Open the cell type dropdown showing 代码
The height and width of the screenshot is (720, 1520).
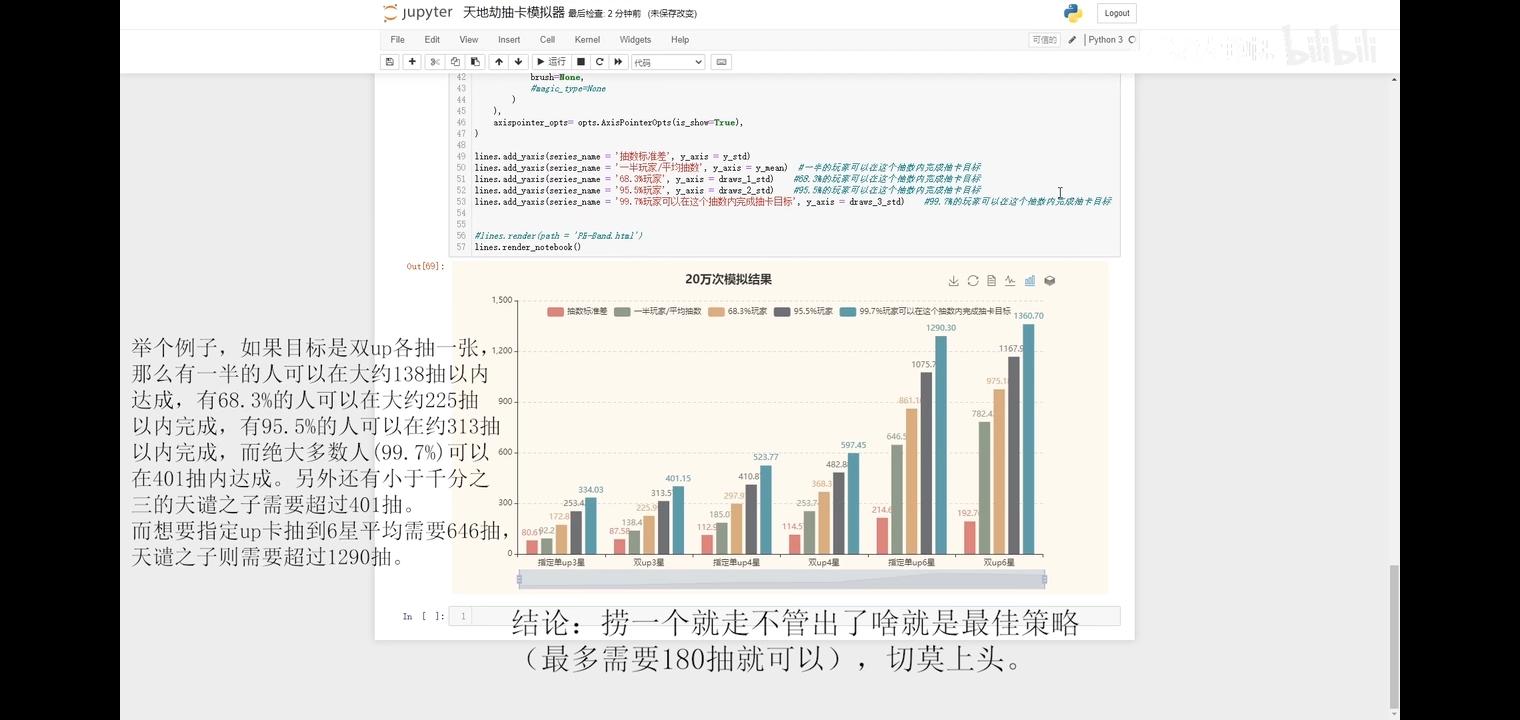click(667, 62)
